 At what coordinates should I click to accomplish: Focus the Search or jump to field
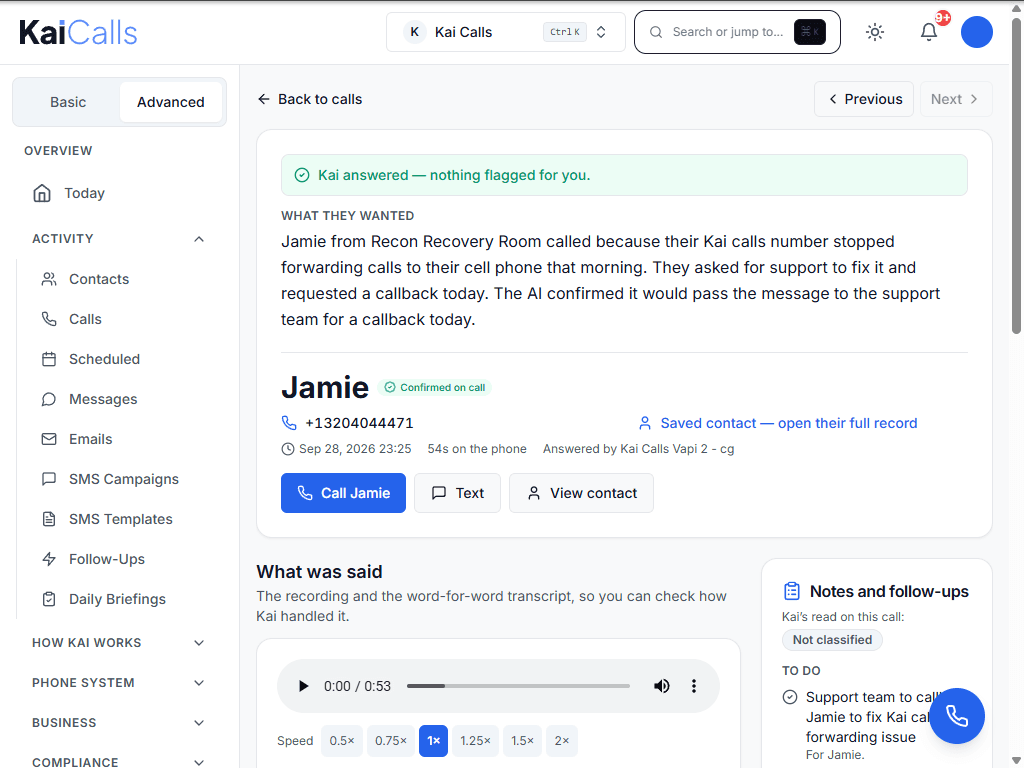(x=737, y=32)
